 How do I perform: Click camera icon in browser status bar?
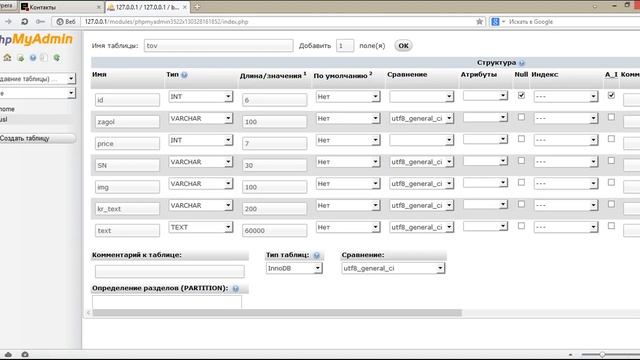25,354
